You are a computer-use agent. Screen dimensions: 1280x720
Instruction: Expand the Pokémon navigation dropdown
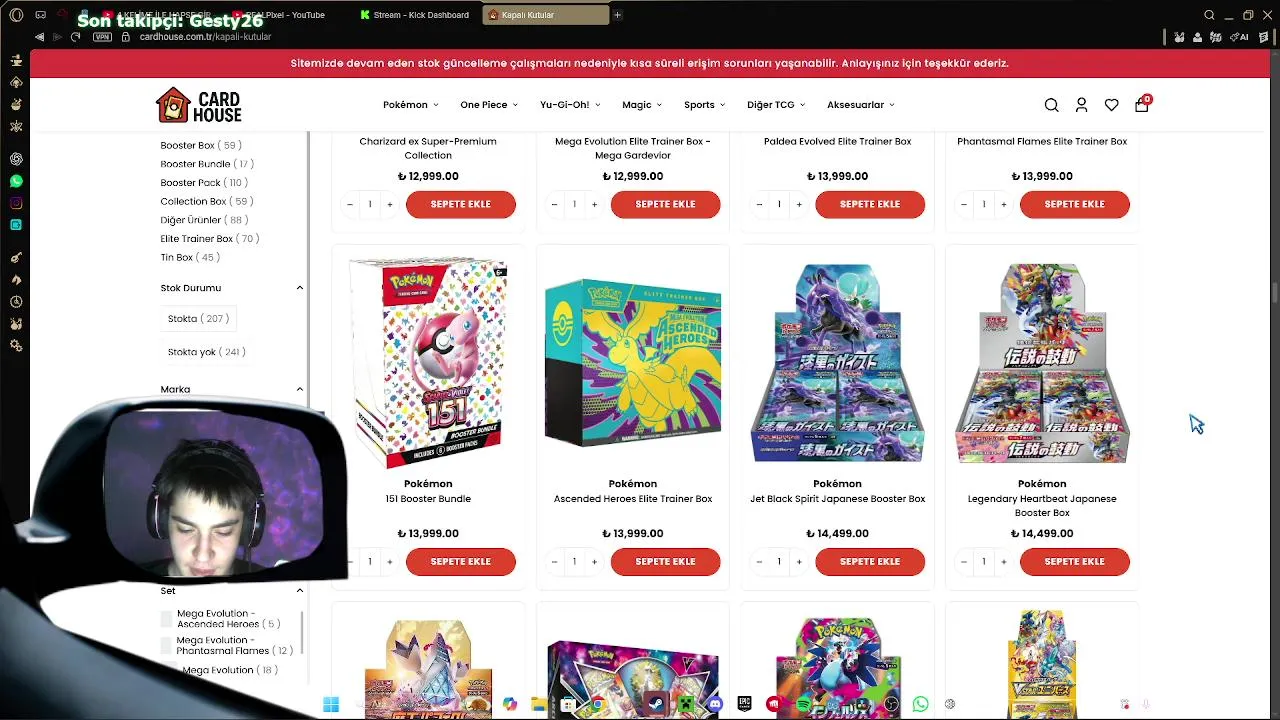coord(410,105)
